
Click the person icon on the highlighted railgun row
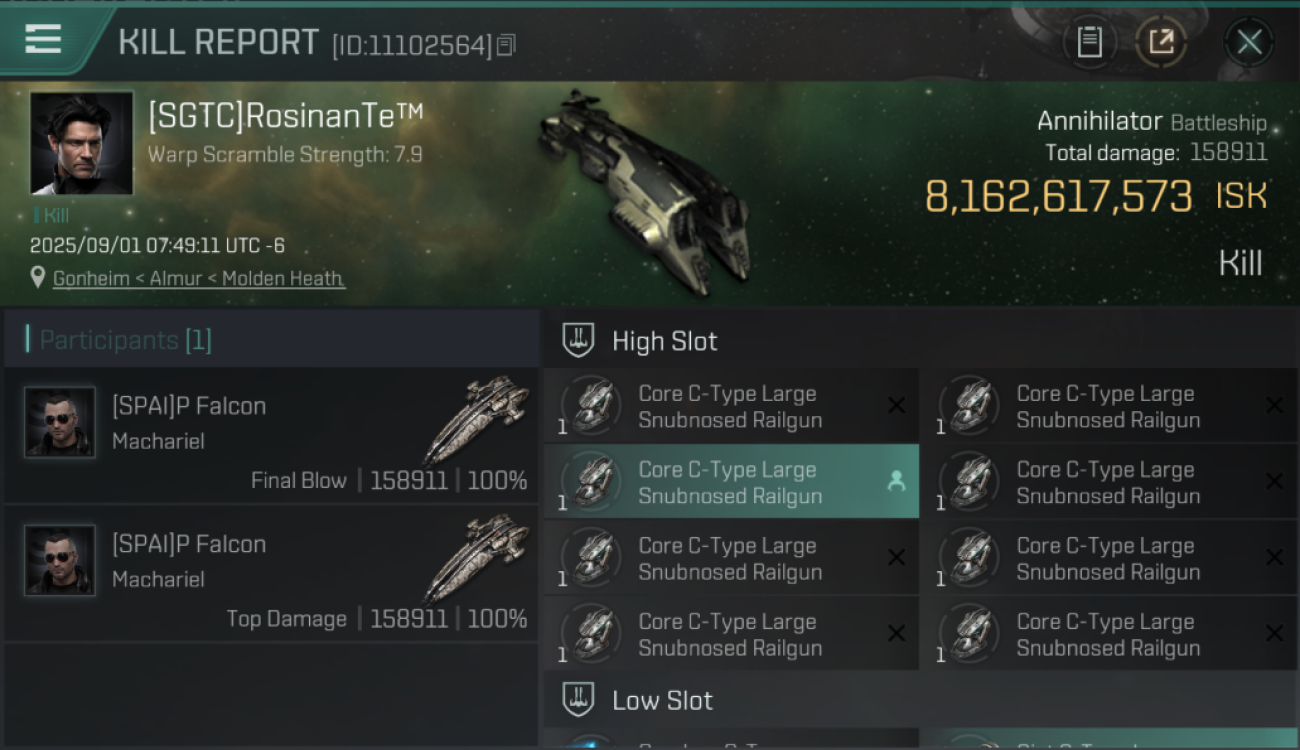896,482
